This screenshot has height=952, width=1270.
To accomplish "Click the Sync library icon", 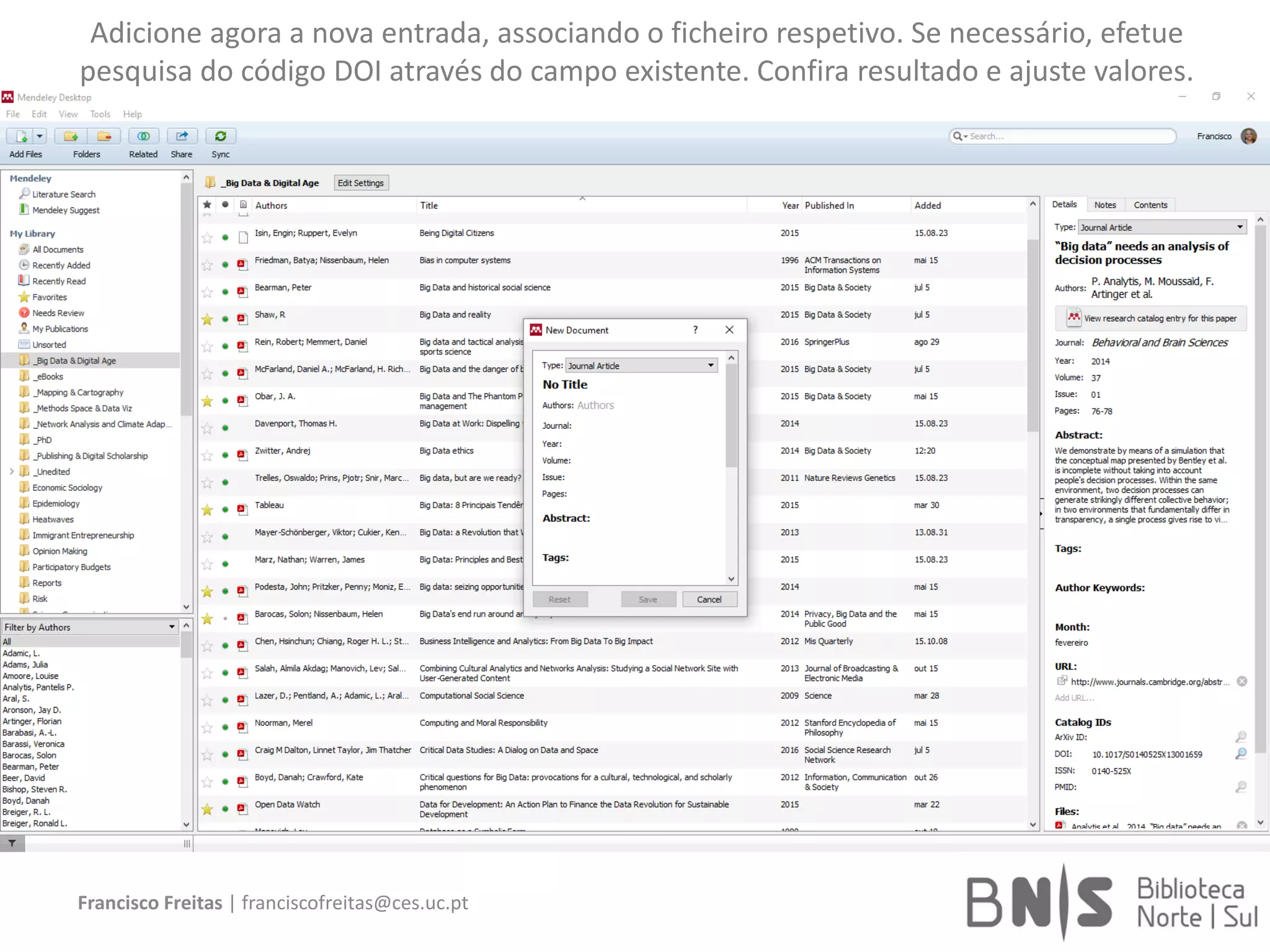I will pos(220,136).
